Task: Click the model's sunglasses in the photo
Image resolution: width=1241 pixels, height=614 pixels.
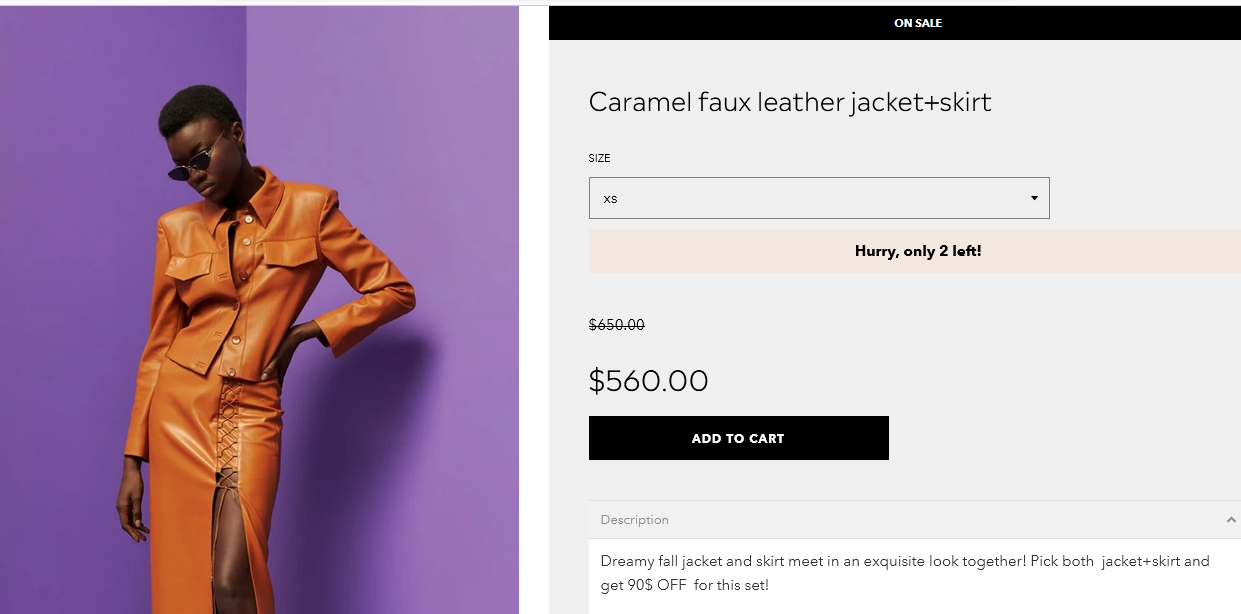Action: pyautogui.click(x=192, y=165)
